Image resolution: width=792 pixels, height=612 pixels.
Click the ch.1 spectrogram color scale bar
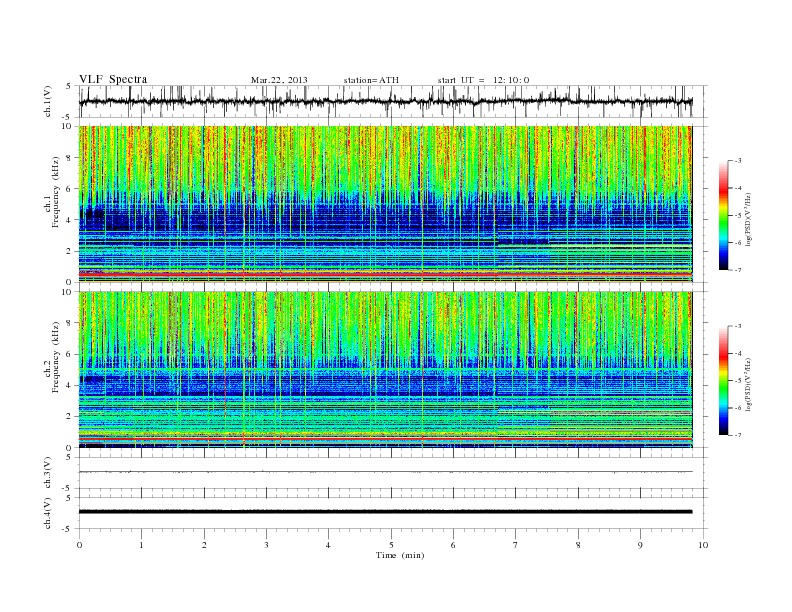(x=724, y=215)
